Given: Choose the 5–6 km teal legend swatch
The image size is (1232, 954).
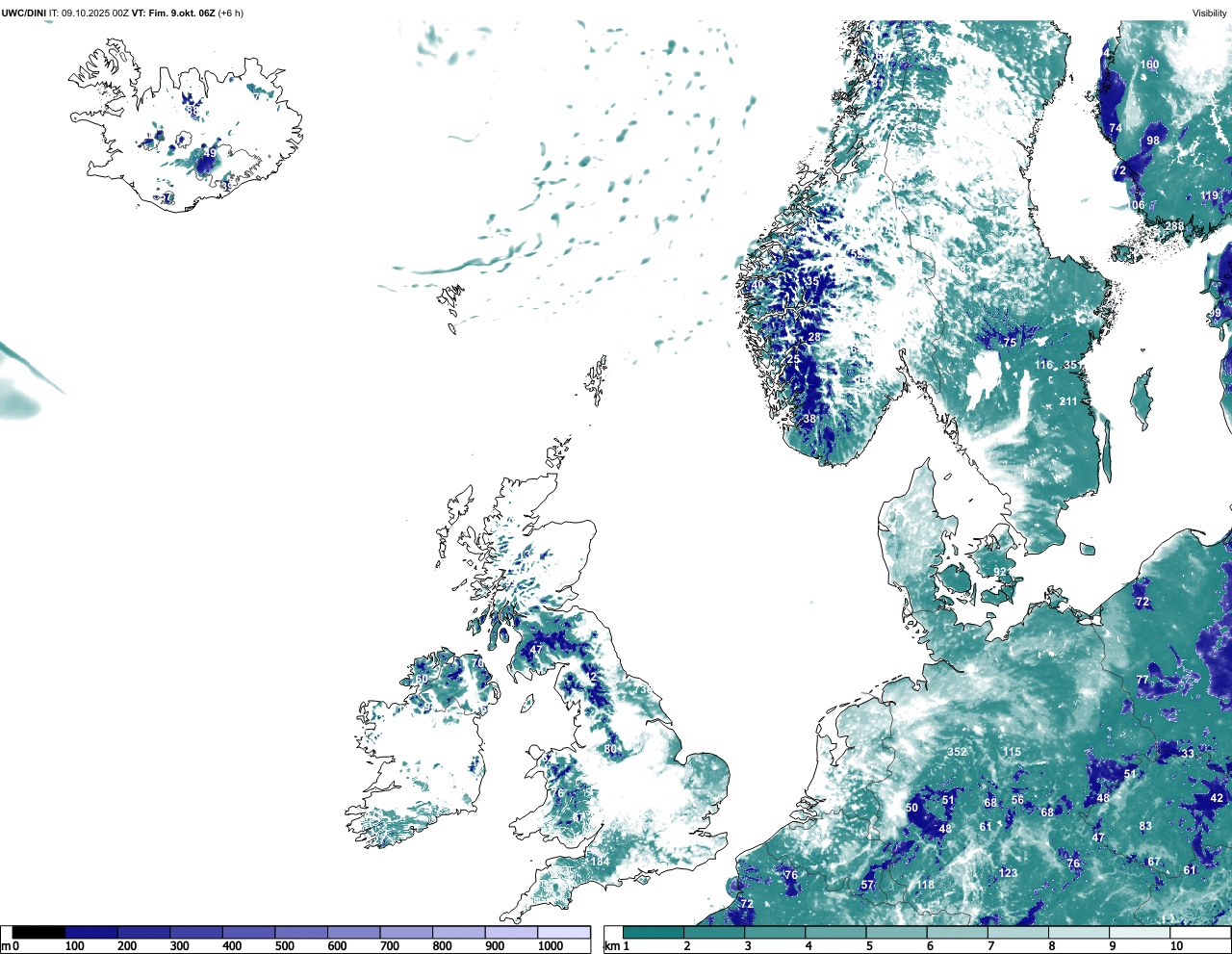Looking at the screenshot, I should click(x=896, y=932).
